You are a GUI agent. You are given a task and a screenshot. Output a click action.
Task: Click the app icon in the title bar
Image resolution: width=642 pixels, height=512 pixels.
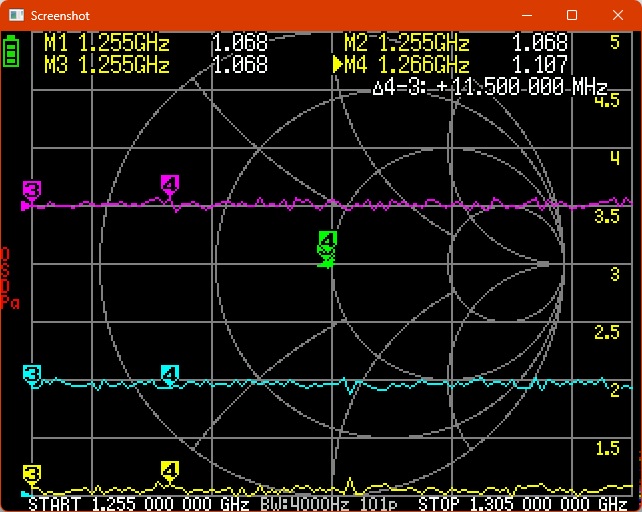point(15,15)
